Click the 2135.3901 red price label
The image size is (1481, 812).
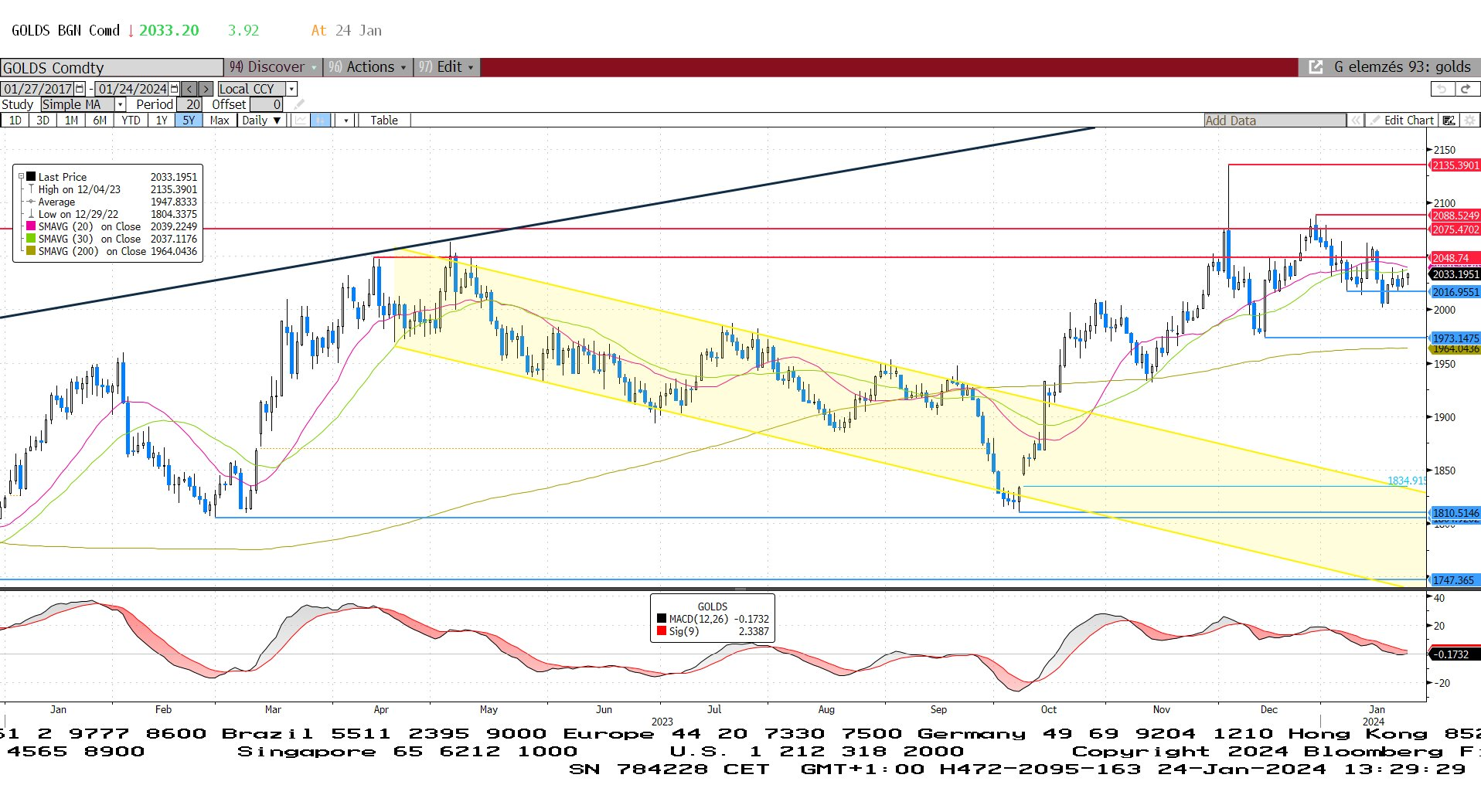[1455, 165]
